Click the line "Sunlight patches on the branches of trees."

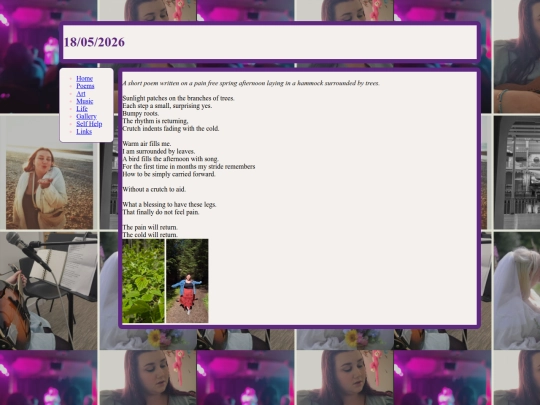(178, 98)
